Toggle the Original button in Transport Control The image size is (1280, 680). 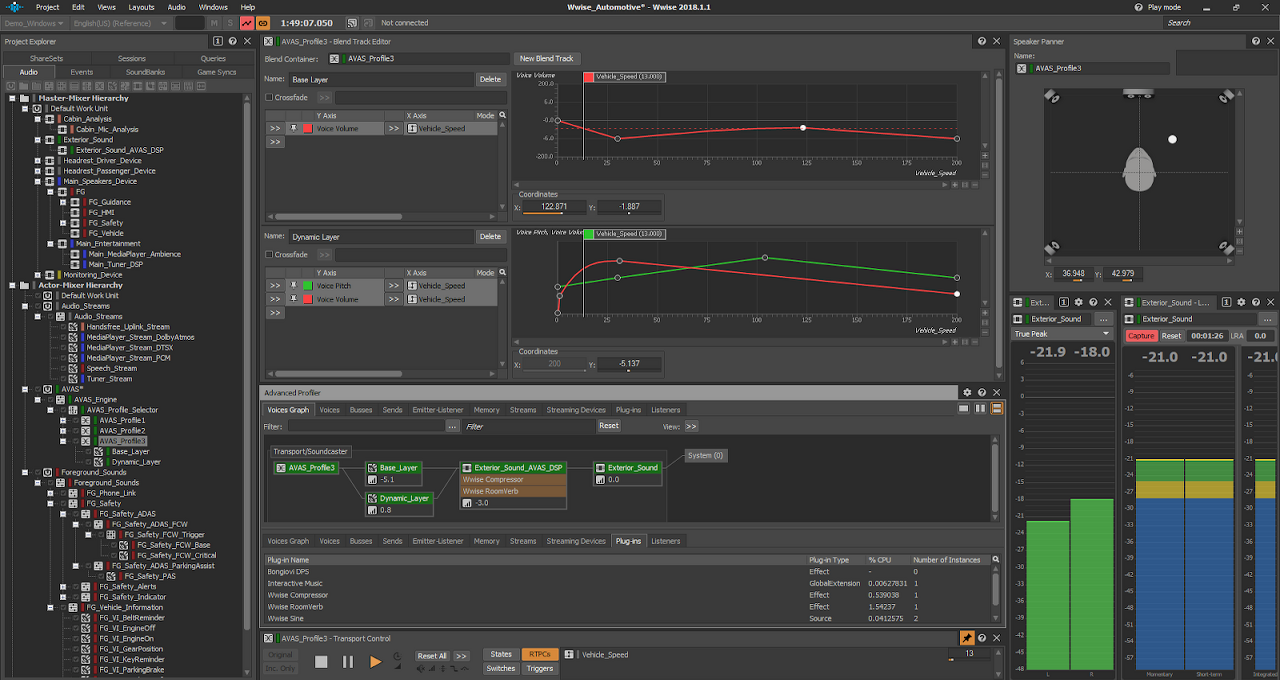pyautogui.click(x=281, y=655)
